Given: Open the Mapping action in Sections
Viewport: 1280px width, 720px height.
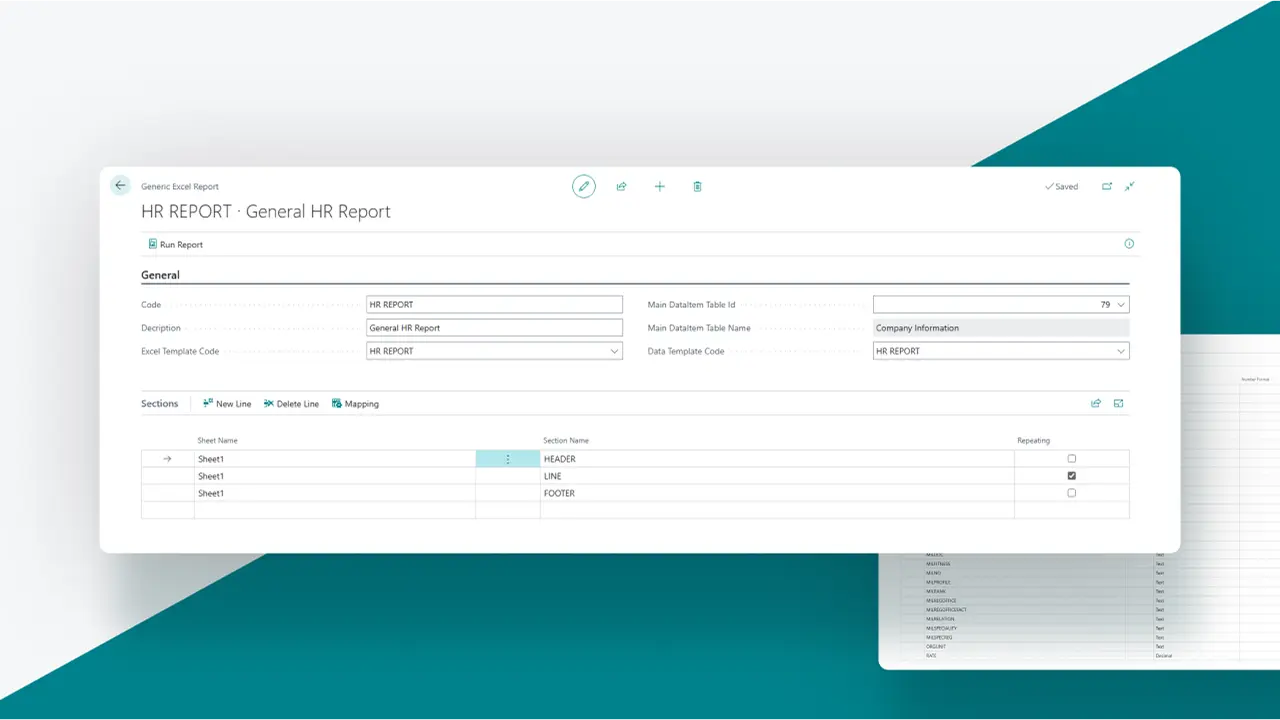Looking at the screenshot, I should point(355,403).
